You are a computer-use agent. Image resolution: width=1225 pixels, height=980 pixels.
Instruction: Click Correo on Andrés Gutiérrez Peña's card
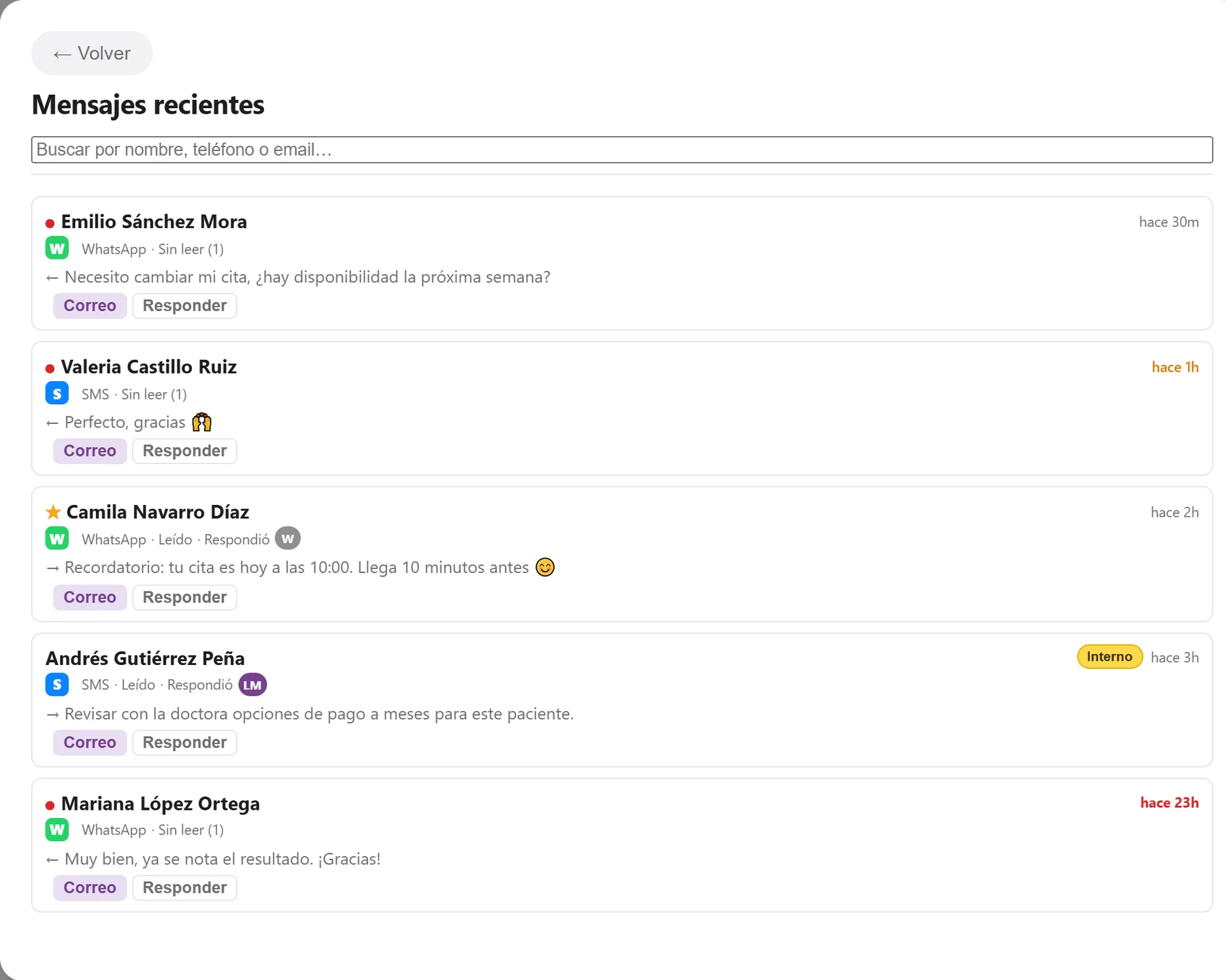(90, 742)
